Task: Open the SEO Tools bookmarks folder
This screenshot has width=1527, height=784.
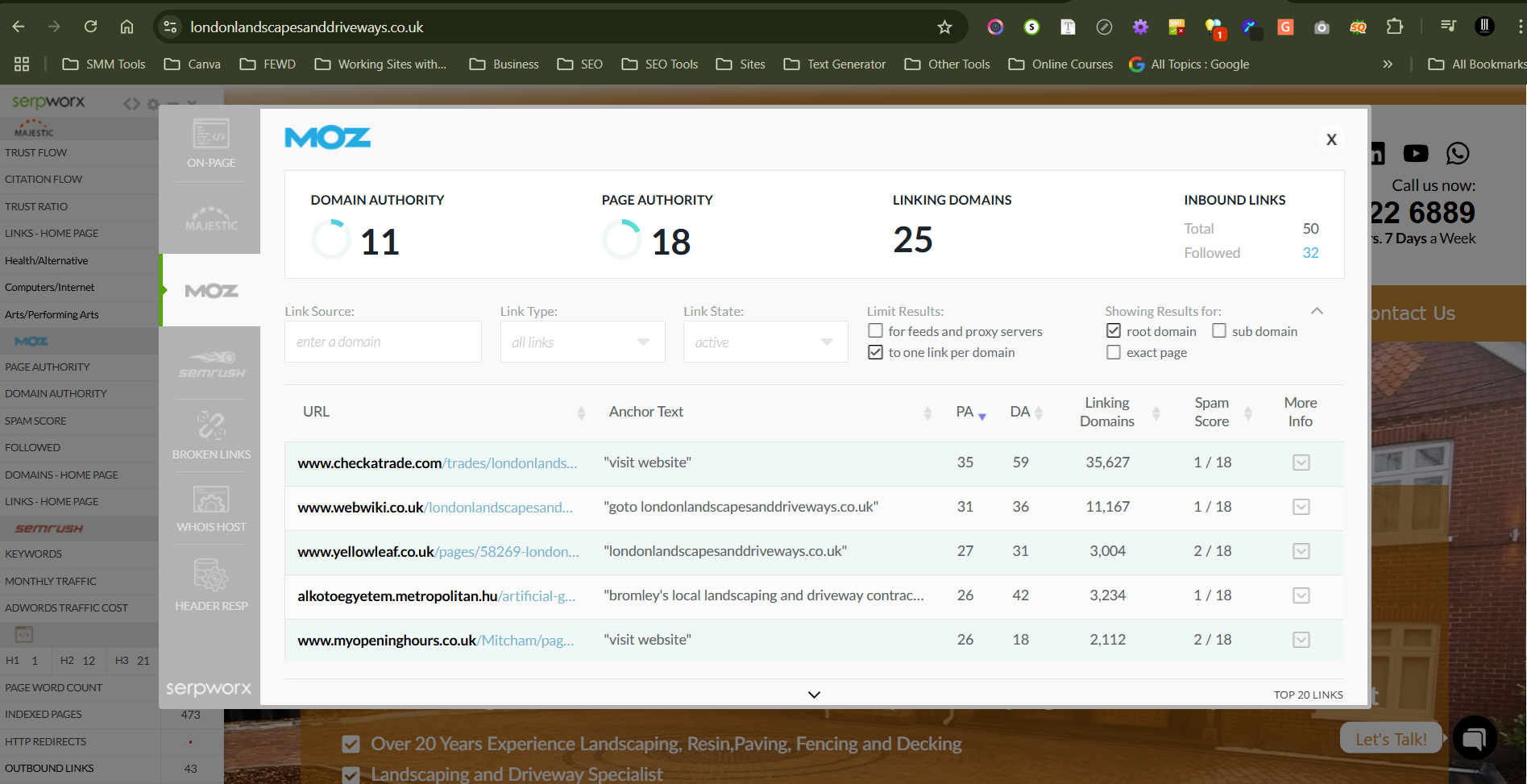Action: 660,64
